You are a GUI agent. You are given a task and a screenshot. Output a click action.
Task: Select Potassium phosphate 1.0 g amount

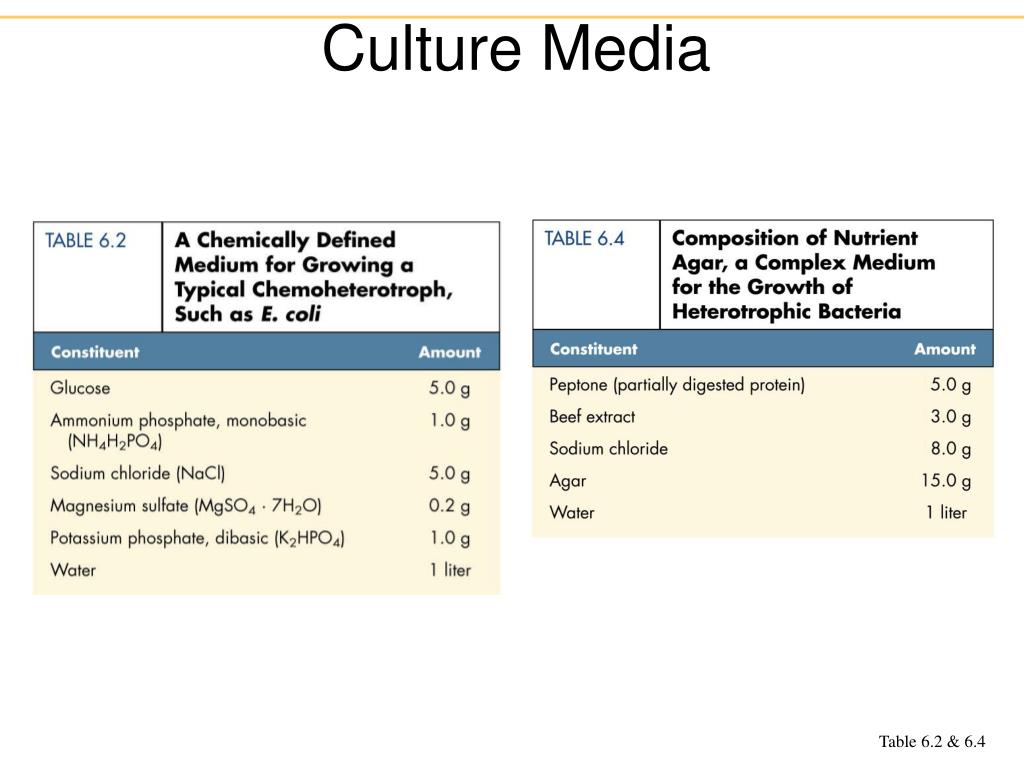click(x=449, y=538)
